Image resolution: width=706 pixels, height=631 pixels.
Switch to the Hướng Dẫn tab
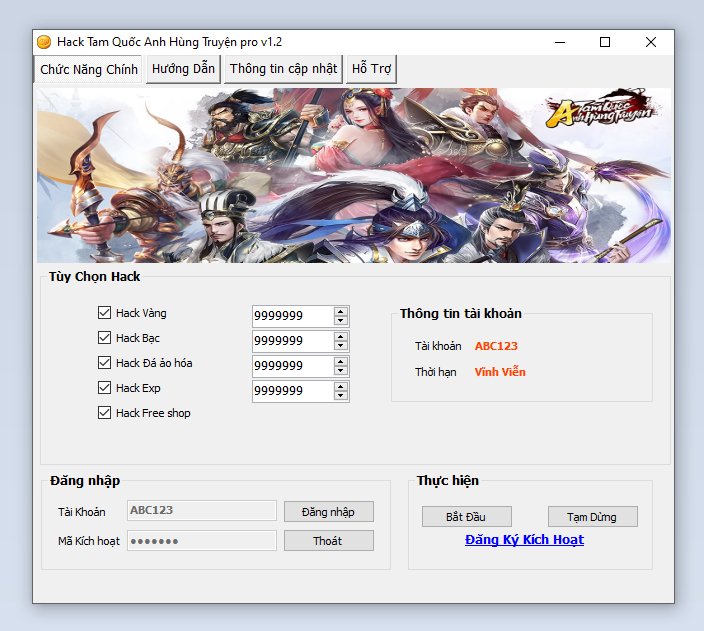[183, 69]
